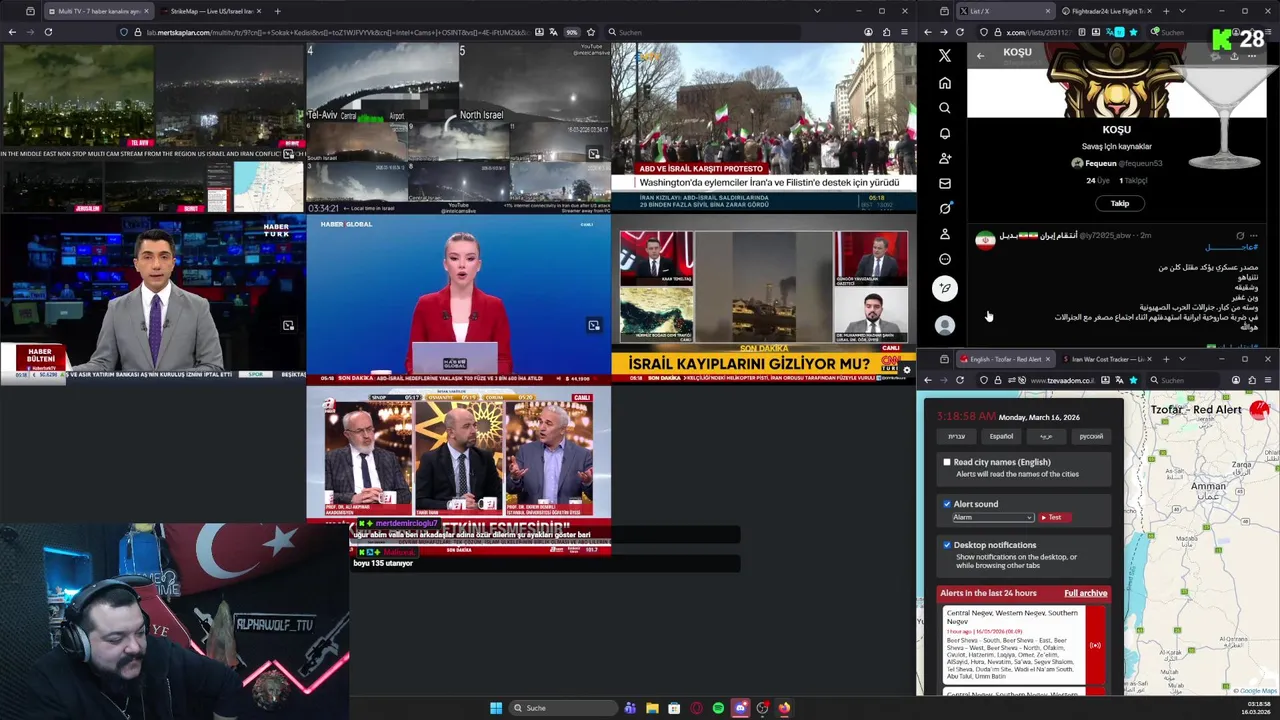Expand the Haber Global stream fullscreen icon
The width and height of the screenshot is (1280, 720).
point(594,325)
